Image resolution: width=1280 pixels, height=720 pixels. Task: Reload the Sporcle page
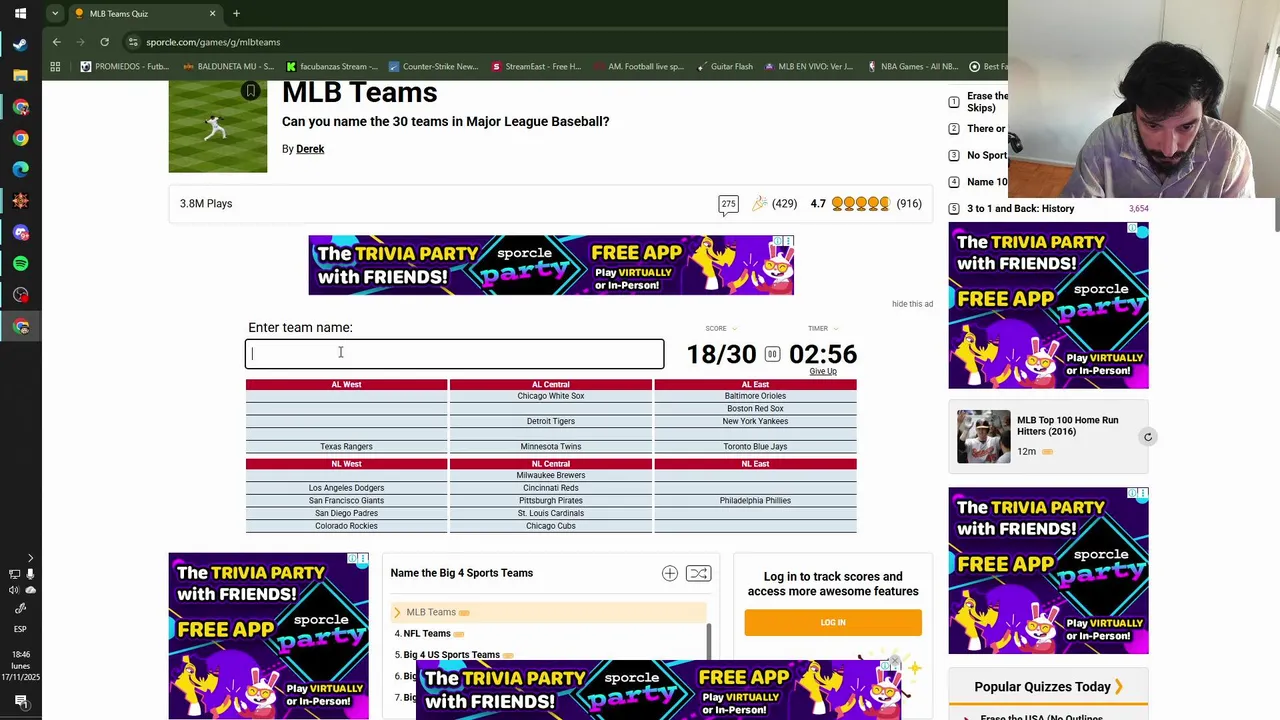[104, 42]
